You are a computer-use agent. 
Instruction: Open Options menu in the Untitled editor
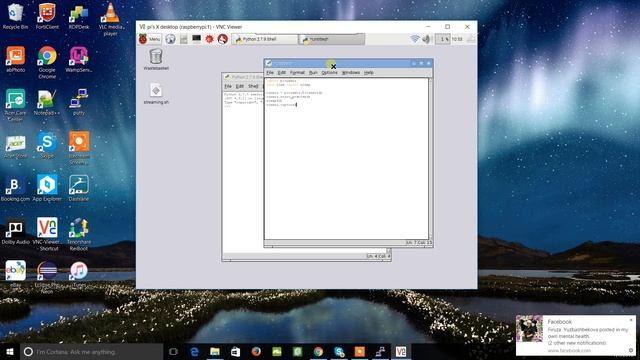329,73
